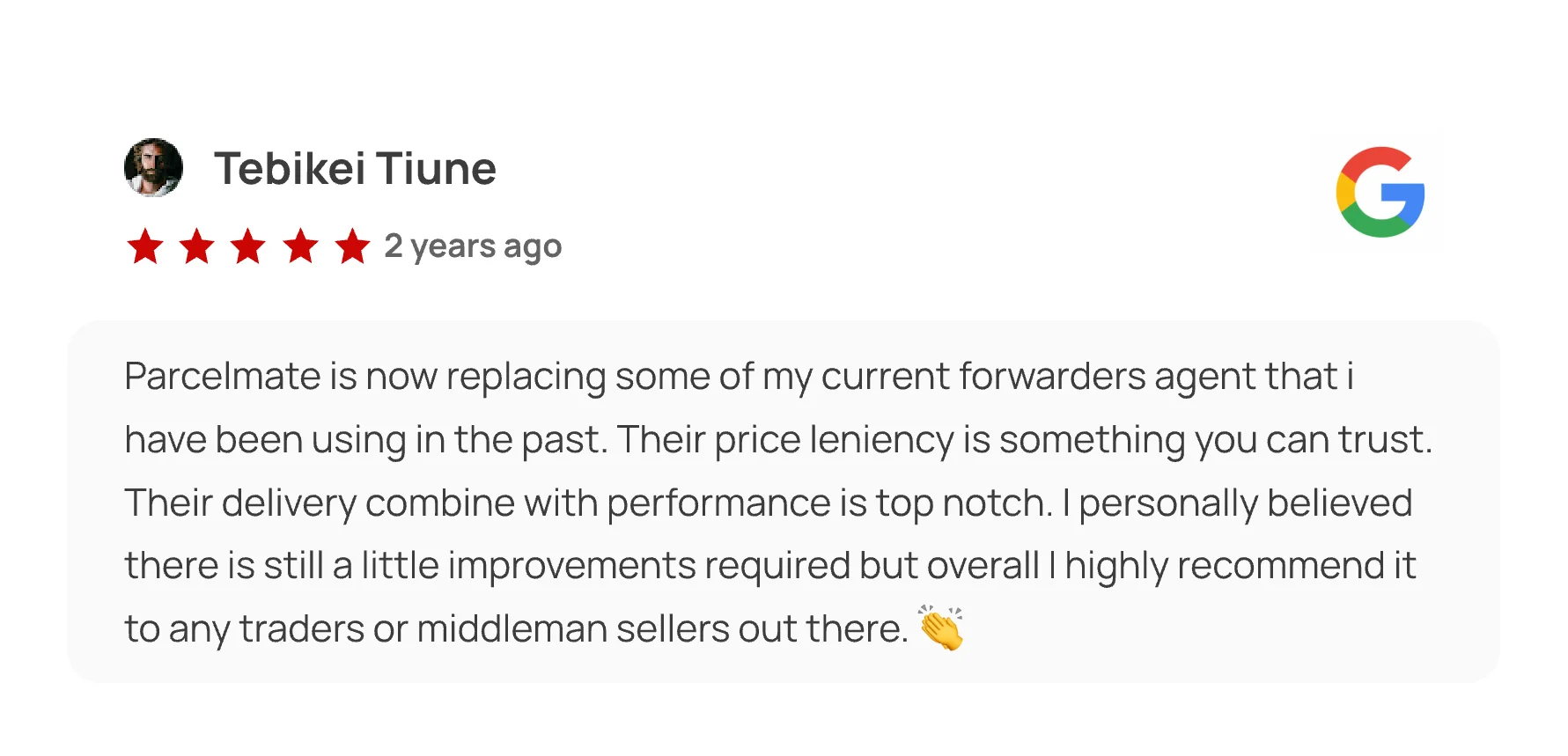
Task: Click Tebikei Tiune's profile avatar
Action: 153,167
